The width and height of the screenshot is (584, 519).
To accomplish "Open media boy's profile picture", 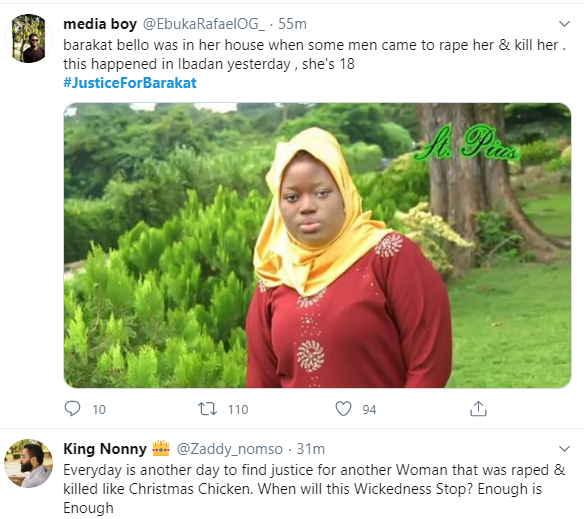I will coord(28,38).
